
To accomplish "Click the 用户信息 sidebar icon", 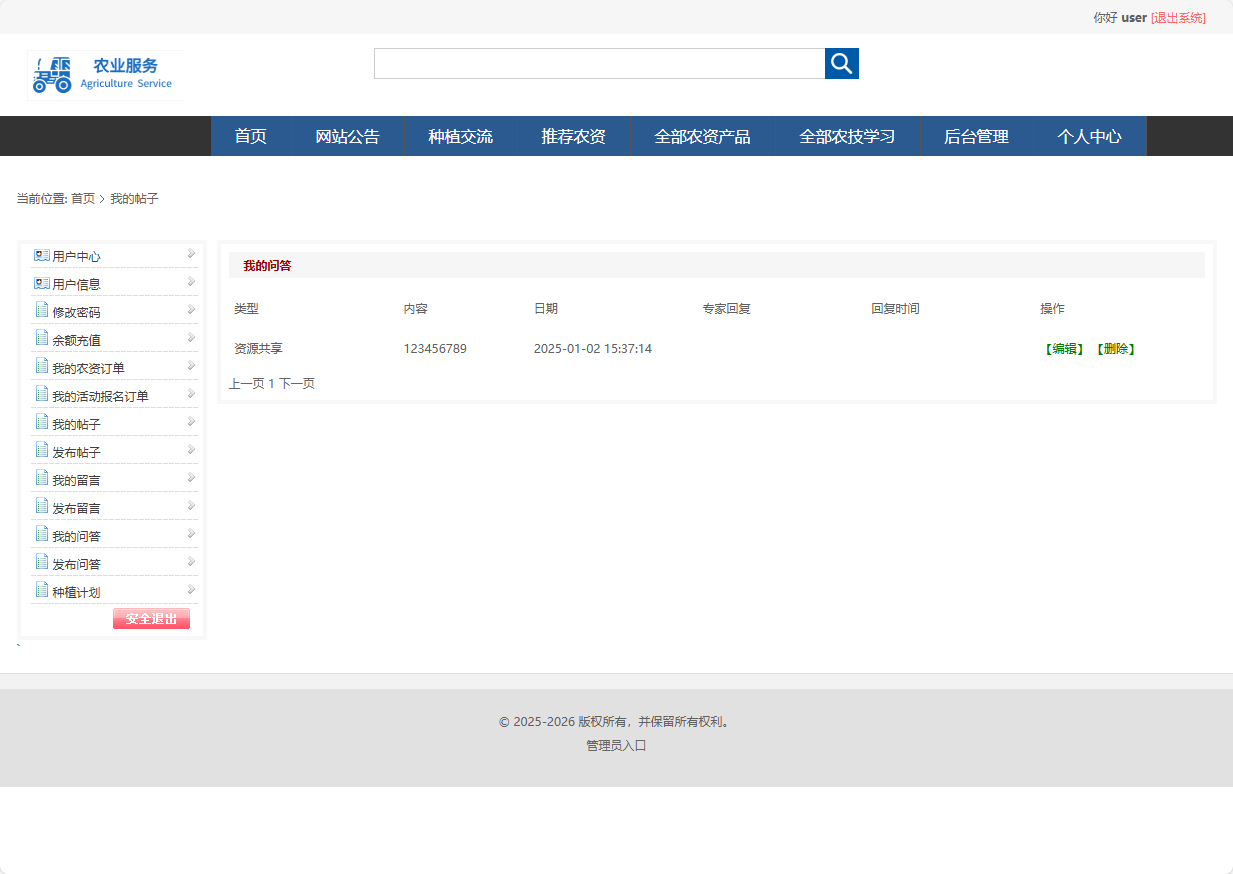I will [39, 282].
